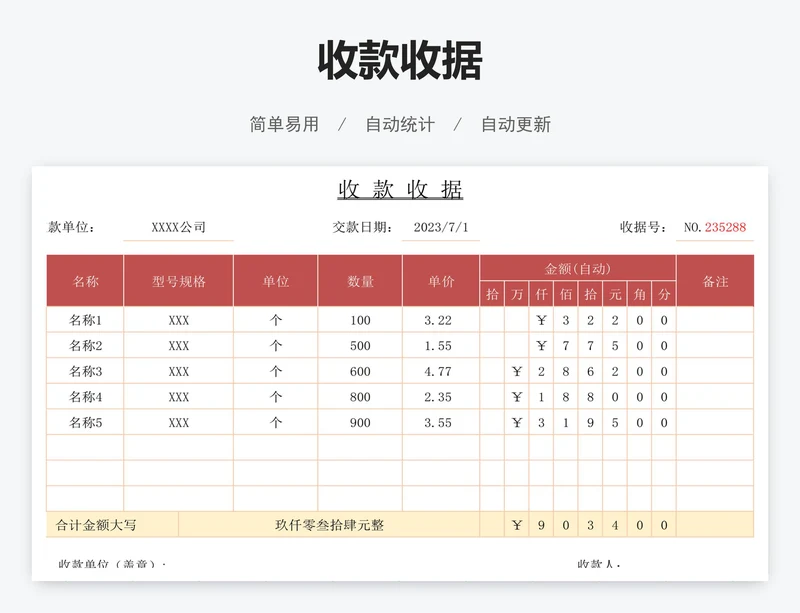Click the 名称 column header

point(85,281)
